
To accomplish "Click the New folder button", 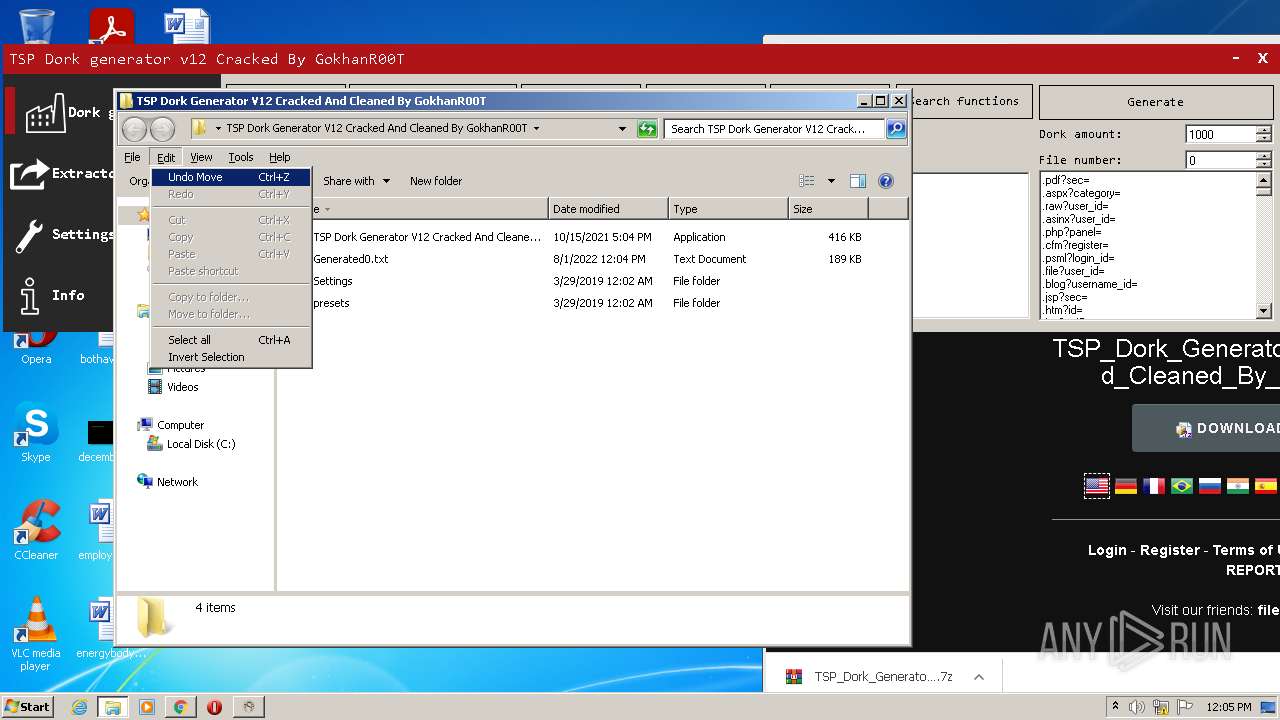I will (436, 181).
